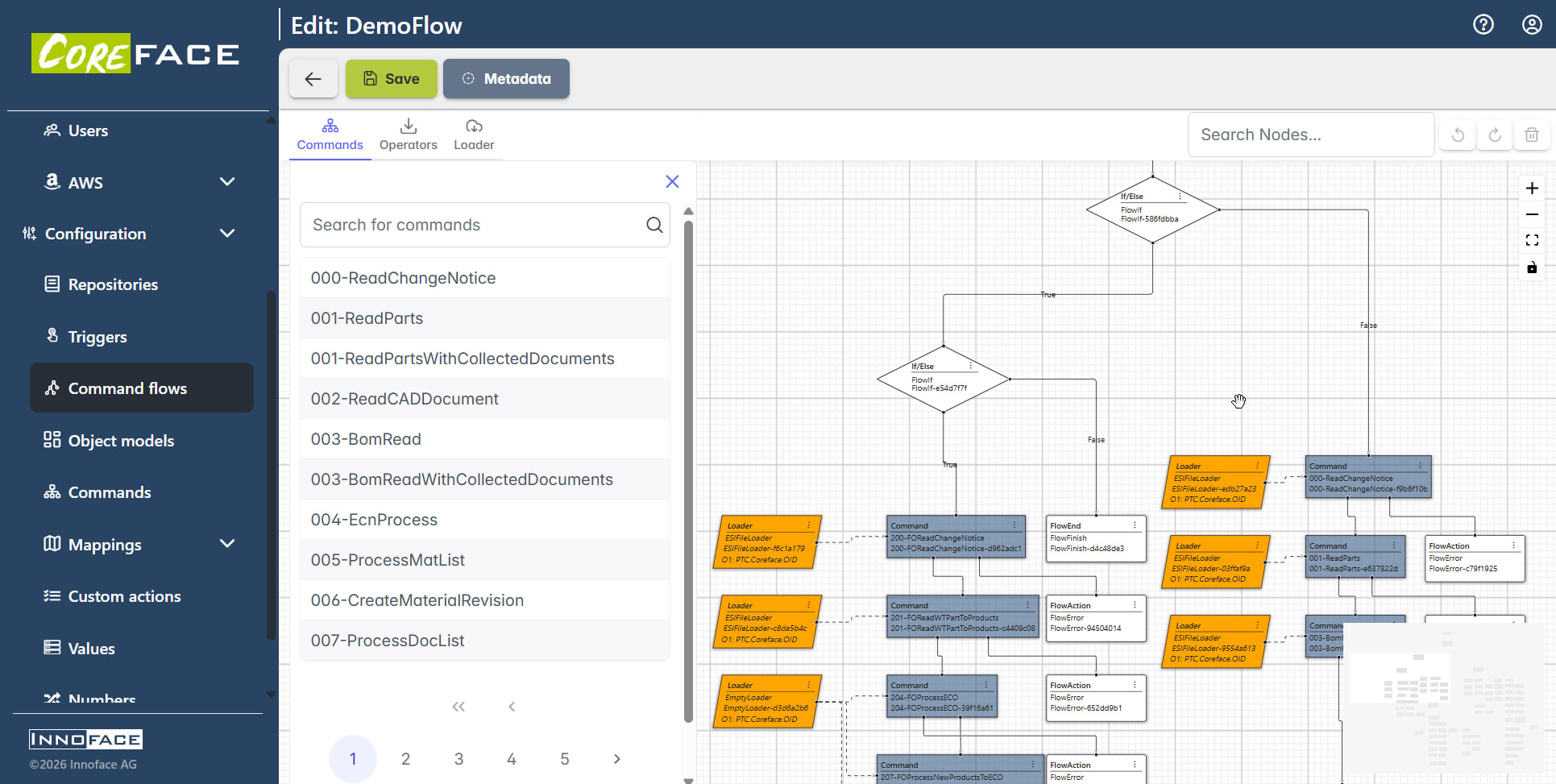Open the help question mark icon
Screen dimensions: 1556x784
[1483, 25]
